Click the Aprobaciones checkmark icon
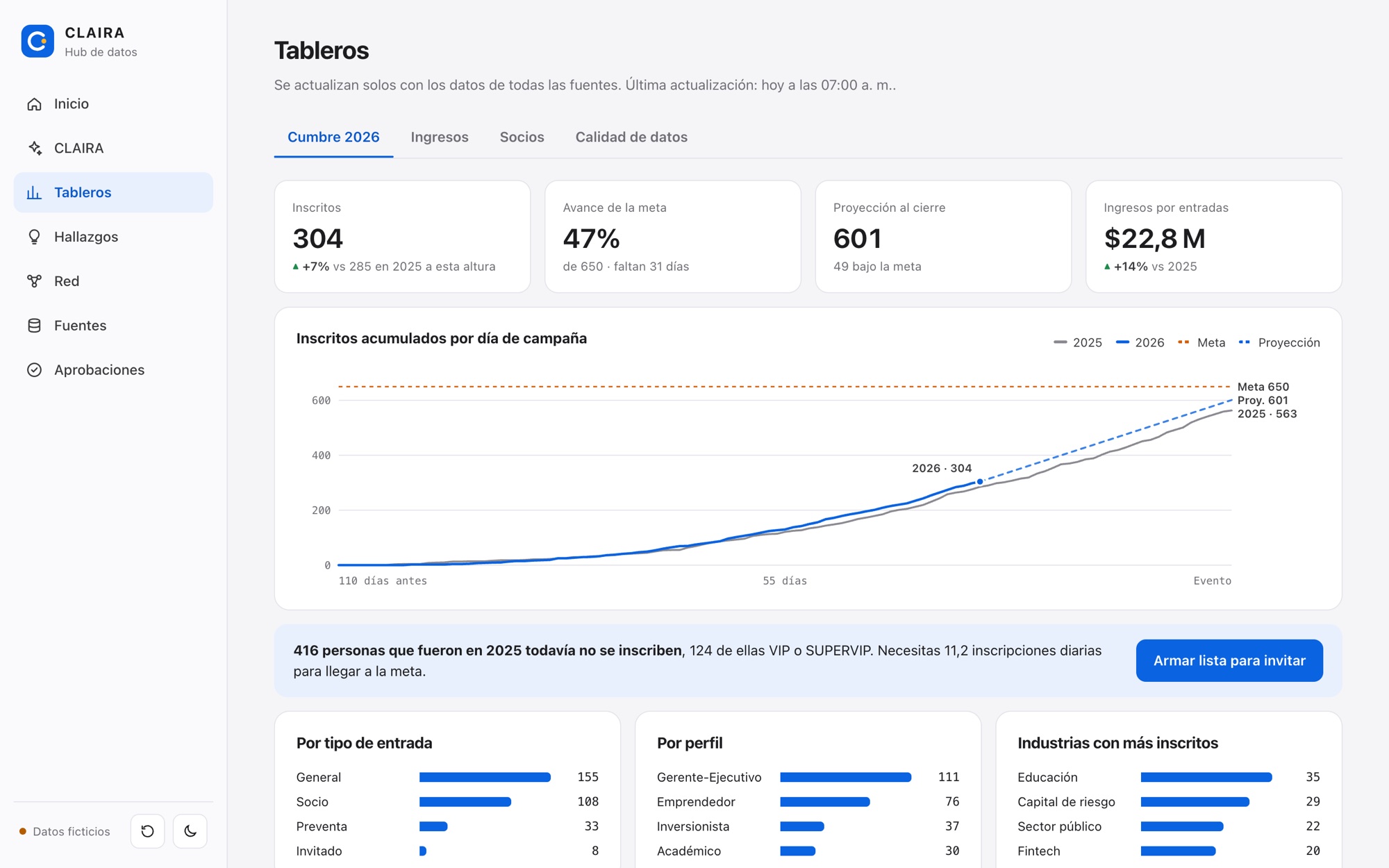 click(x=34, y=370)
